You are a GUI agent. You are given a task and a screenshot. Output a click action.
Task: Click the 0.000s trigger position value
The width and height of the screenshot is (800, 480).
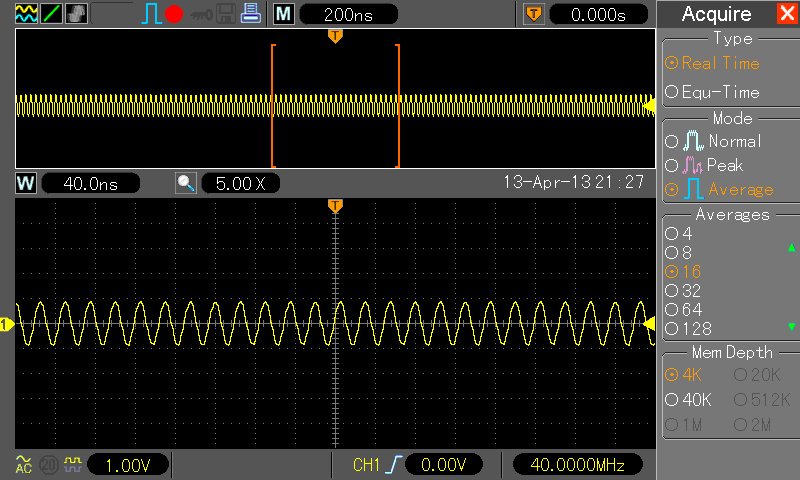click(x=598, y=14)
